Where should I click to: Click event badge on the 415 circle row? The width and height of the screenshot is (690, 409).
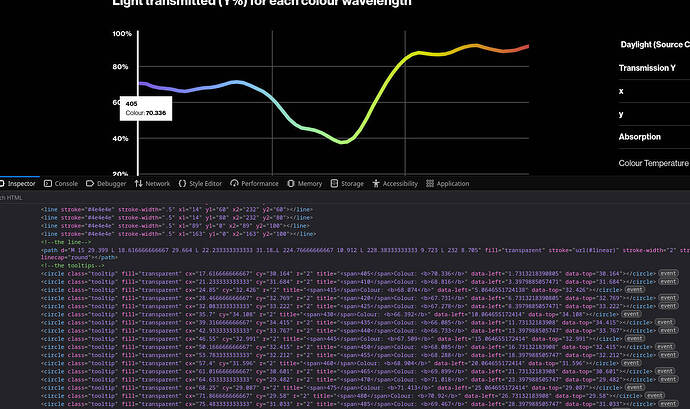point(635,290)
